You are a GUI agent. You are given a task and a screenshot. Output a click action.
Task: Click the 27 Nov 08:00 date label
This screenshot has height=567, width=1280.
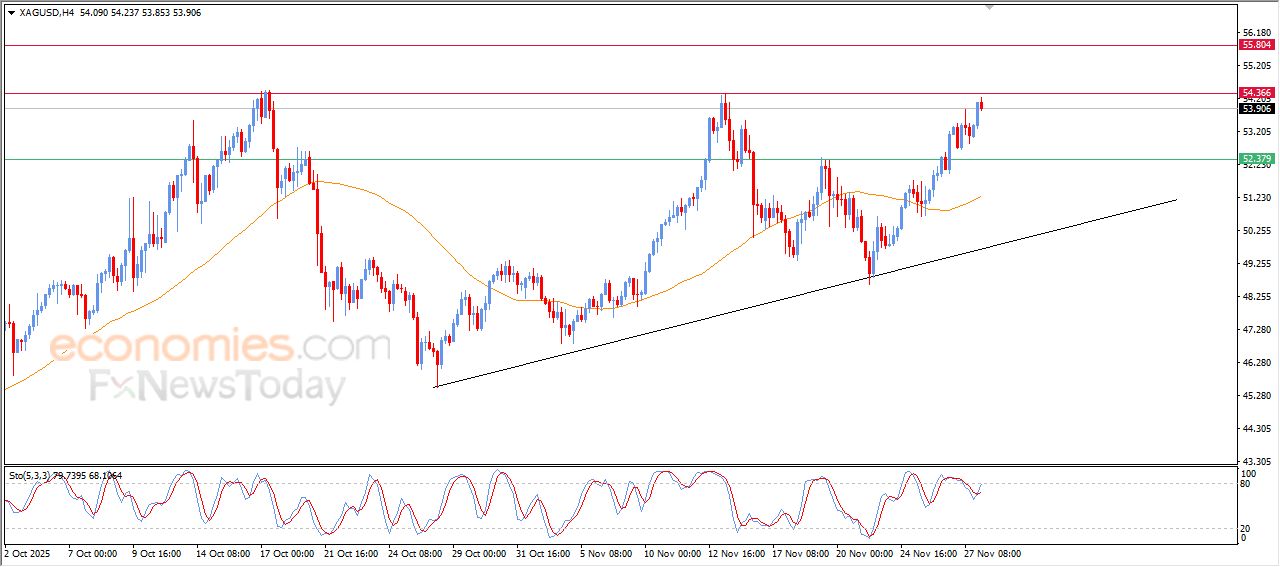click(992, 553)
